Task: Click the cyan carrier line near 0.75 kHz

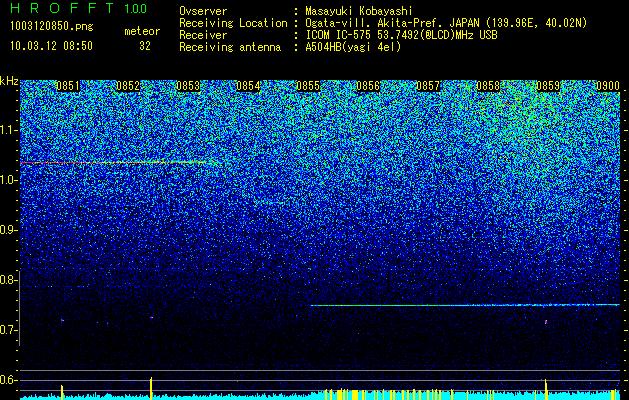Action: (x=465, y=305)
